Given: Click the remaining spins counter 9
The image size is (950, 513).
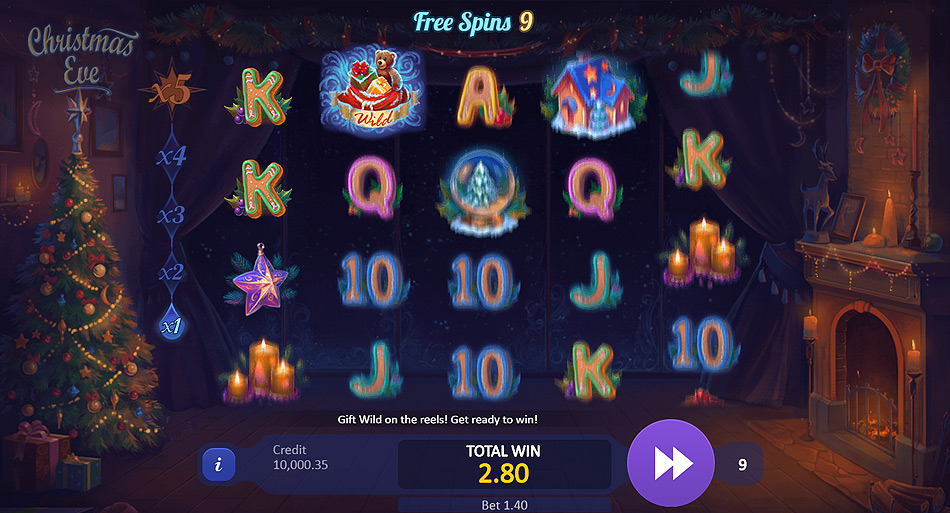Looking at the screenshot, I should (742, 465).
